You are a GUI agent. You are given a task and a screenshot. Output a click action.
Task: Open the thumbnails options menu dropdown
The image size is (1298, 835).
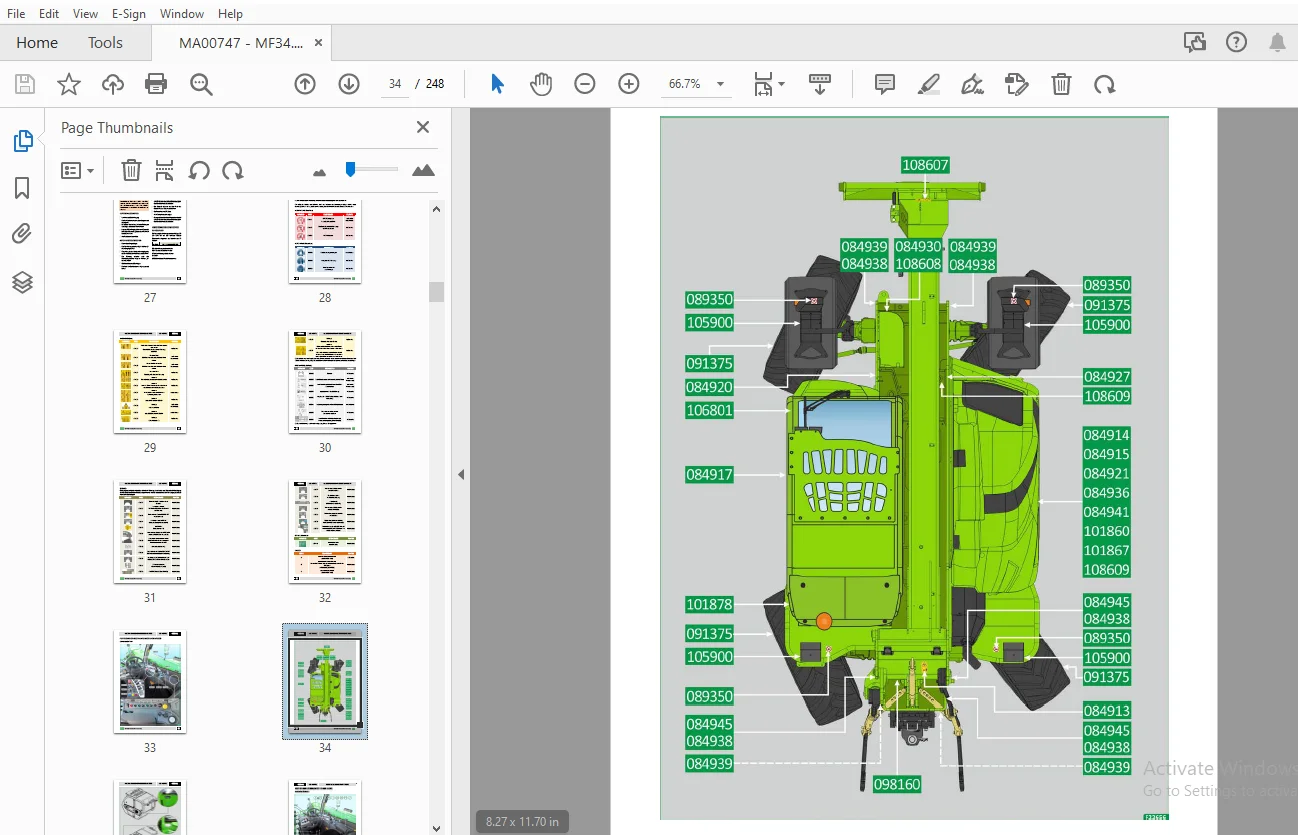[x=77, y=170]
